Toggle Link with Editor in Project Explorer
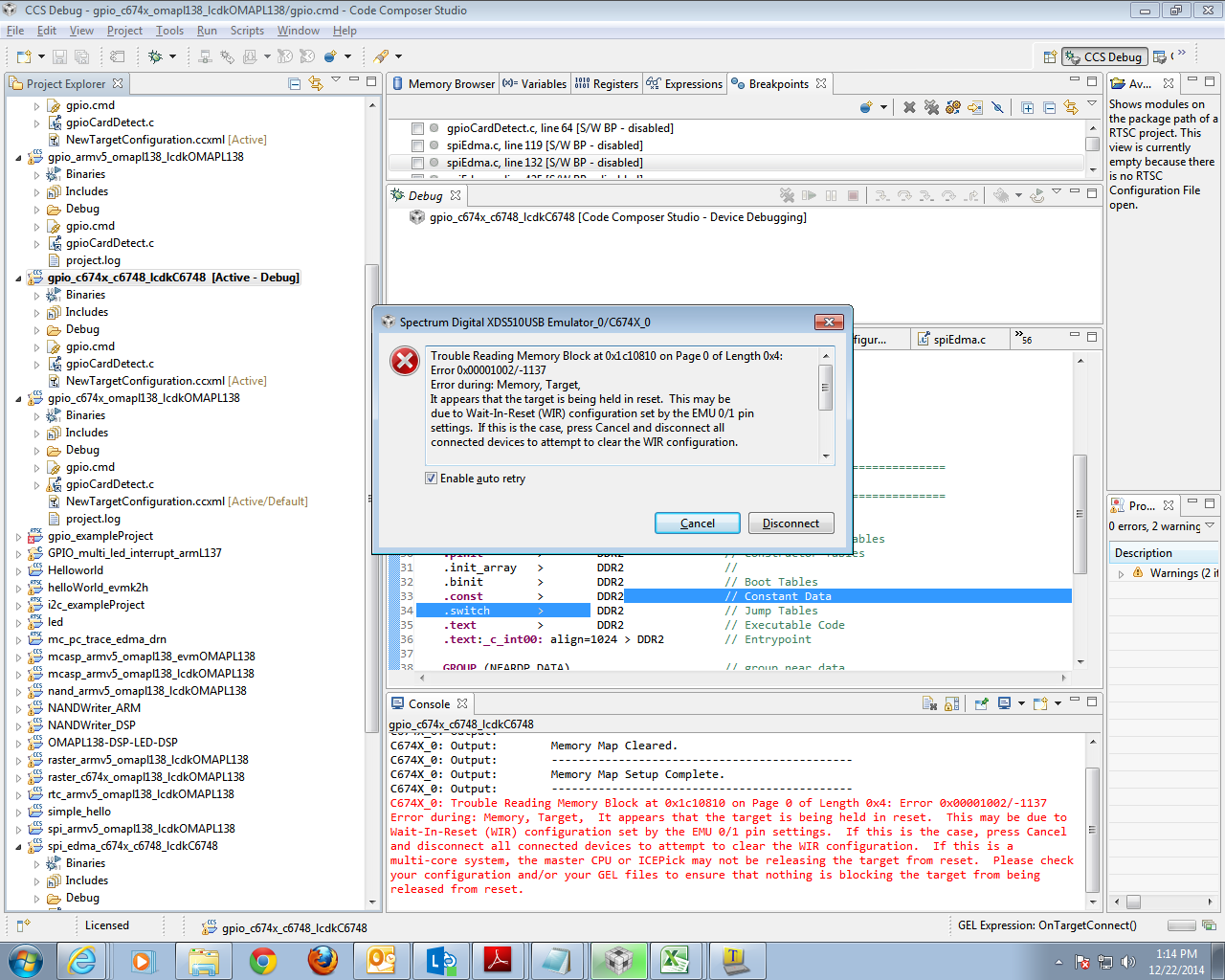Screen dimensions: 1225x980 click(x=316, y=83)
